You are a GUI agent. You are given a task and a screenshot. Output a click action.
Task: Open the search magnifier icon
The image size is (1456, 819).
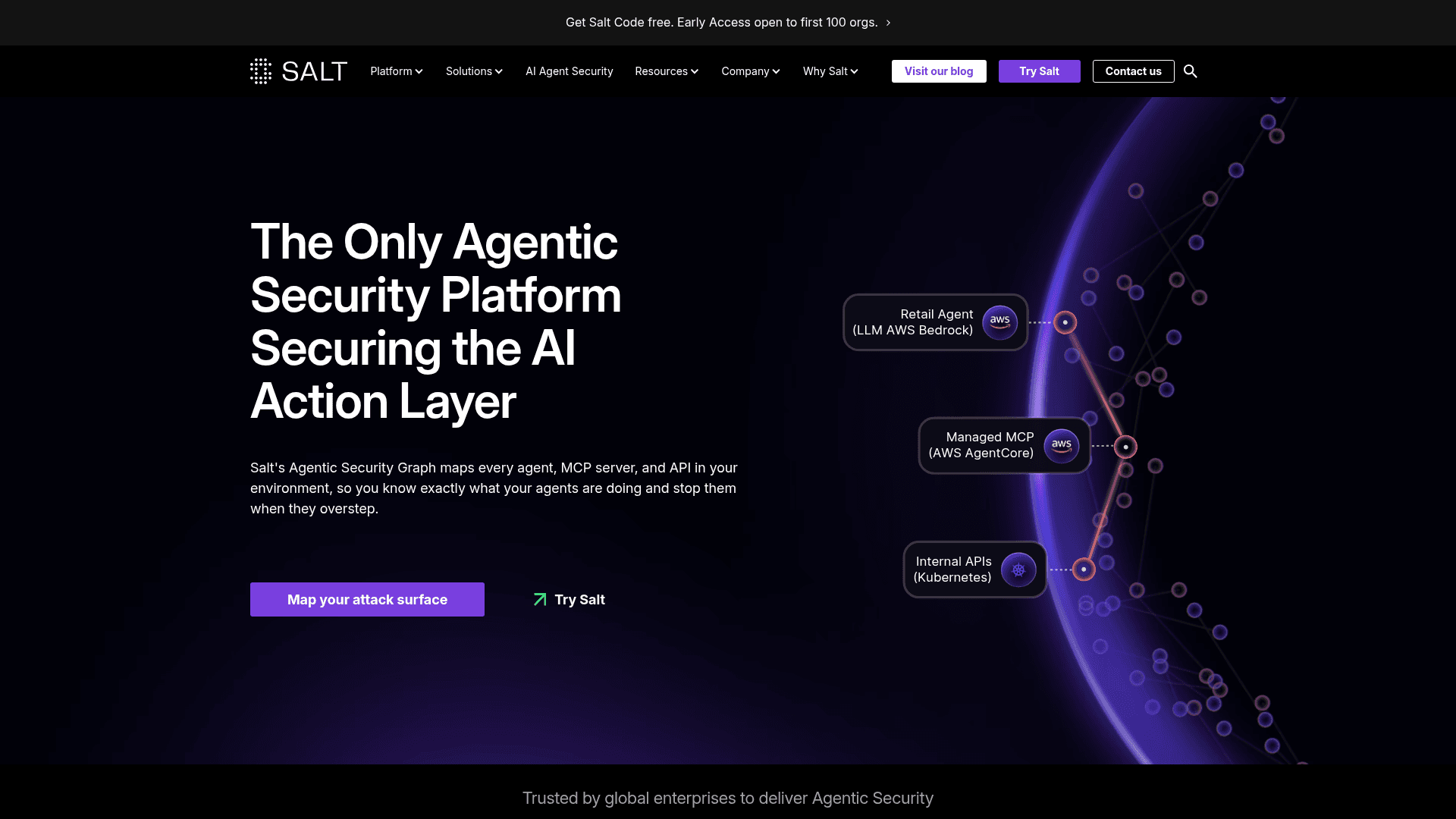coord(1191,71)
